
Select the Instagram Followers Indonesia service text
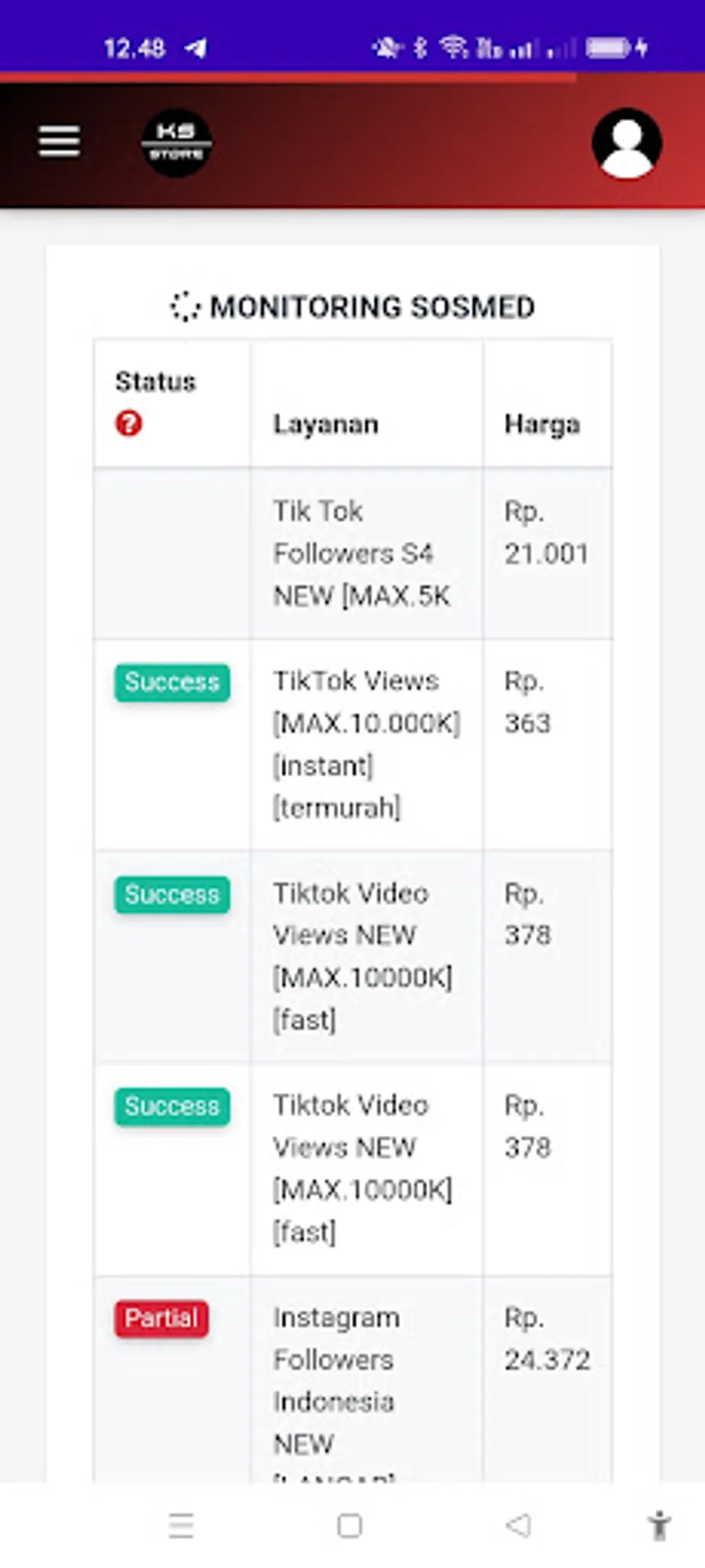point(335,1379)
